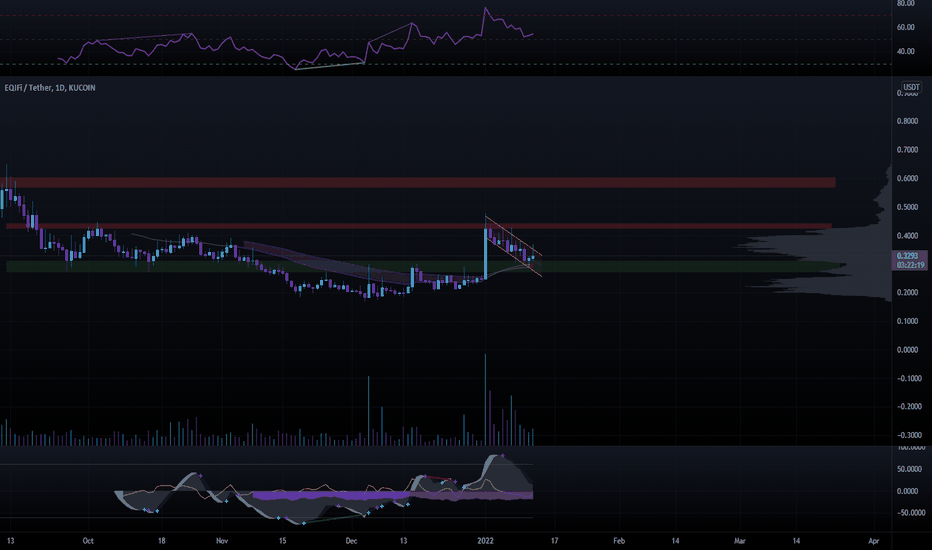Image resolution: width=932 pixels, height=550 pixels.
Task: Click the 15 date label on time axis
Action: (282, 540)
